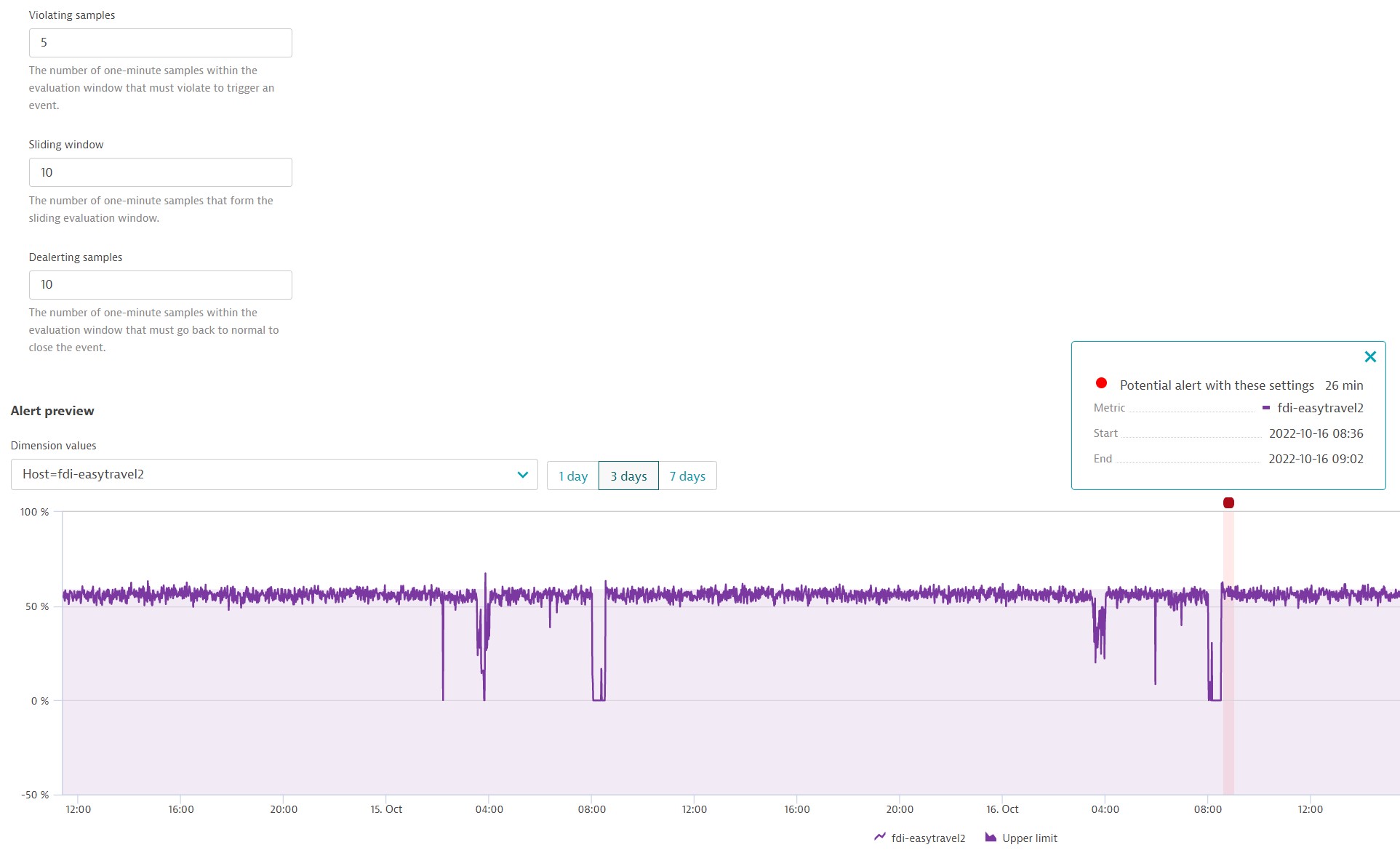Click the alert end time 2022-10-16 09:02
This screenshot has width=1400, height=866.
(1316, 459)
